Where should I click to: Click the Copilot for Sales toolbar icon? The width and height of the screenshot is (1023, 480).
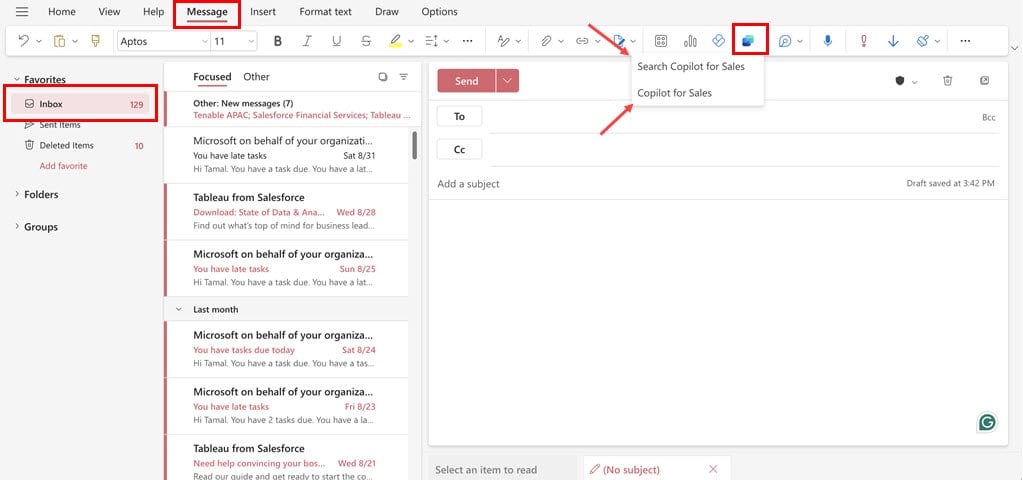(x=748, y=40)
